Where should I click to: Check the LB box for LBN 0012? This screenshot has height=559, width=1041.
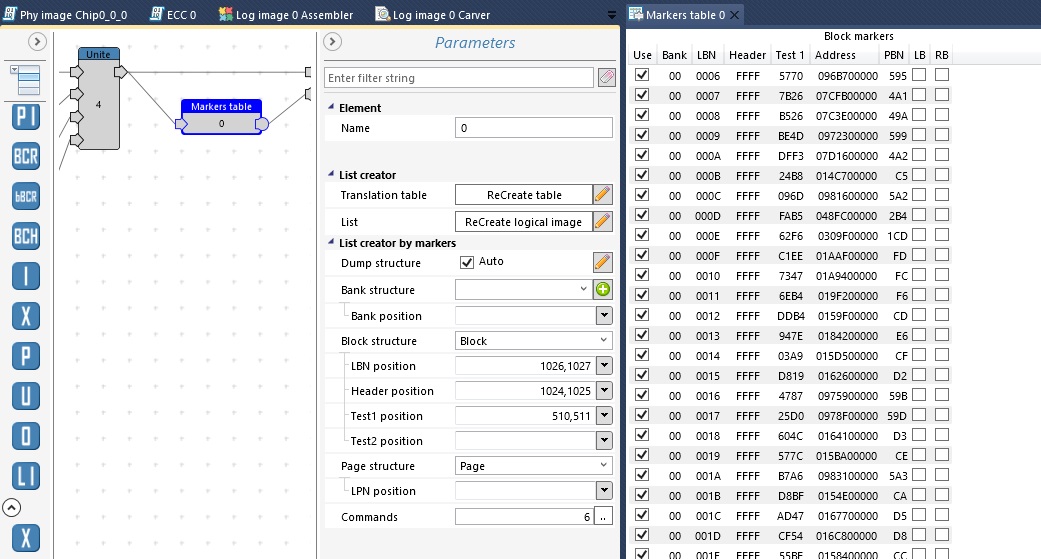tap(919, 315)
